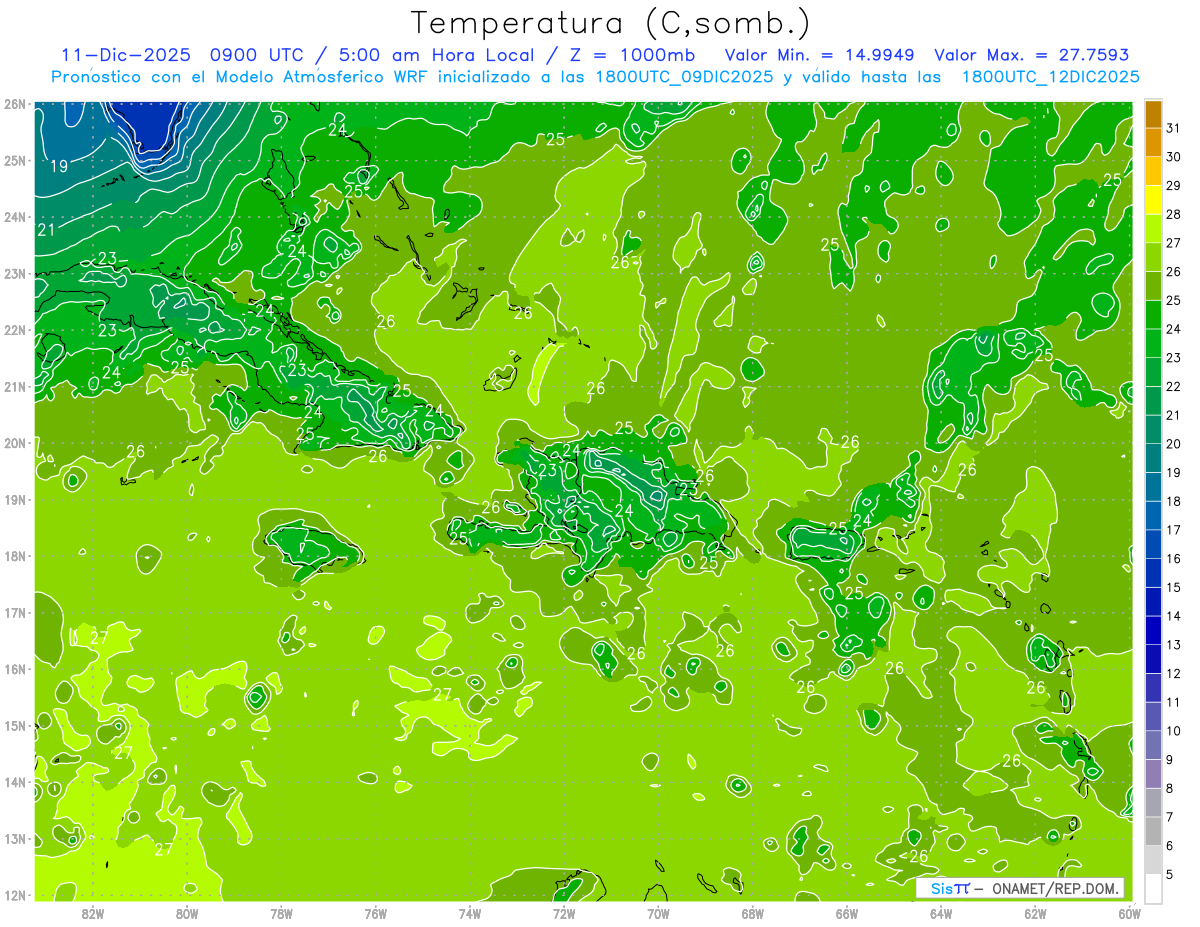
Task: Click the '66W' longitude axis label
Action: pos(847,913)
